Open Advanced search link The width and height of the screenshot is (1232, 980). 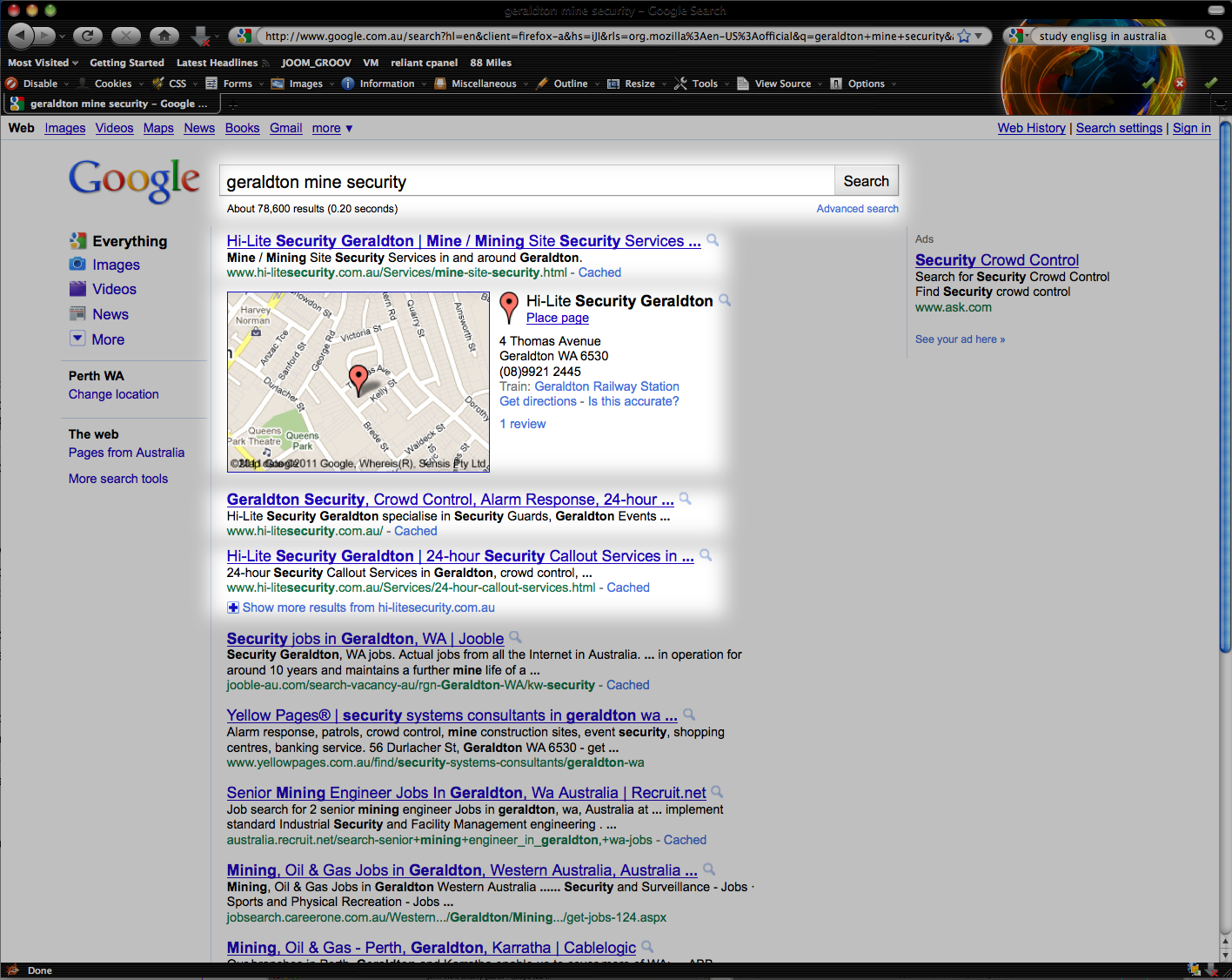(857, 208)
